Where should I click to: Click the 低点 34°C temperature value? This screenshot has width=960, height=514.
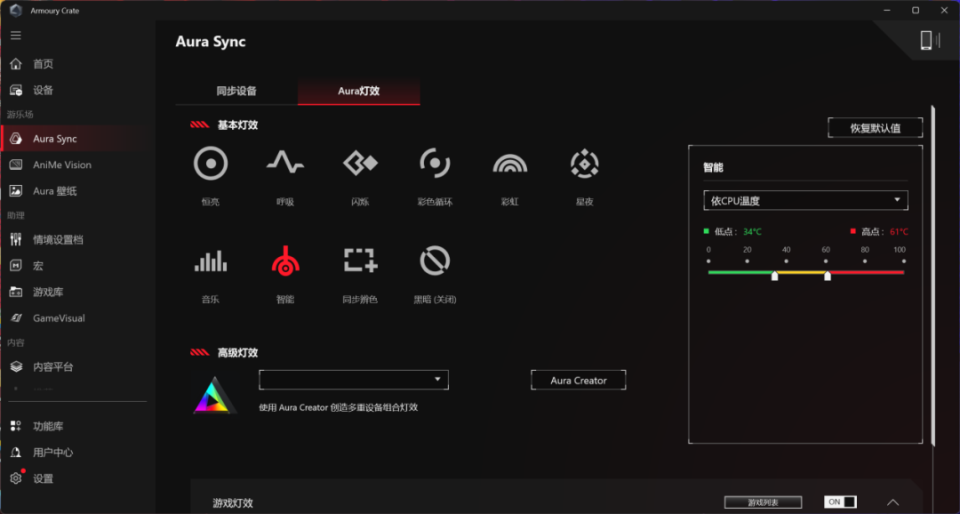click(x=752, y=232)
